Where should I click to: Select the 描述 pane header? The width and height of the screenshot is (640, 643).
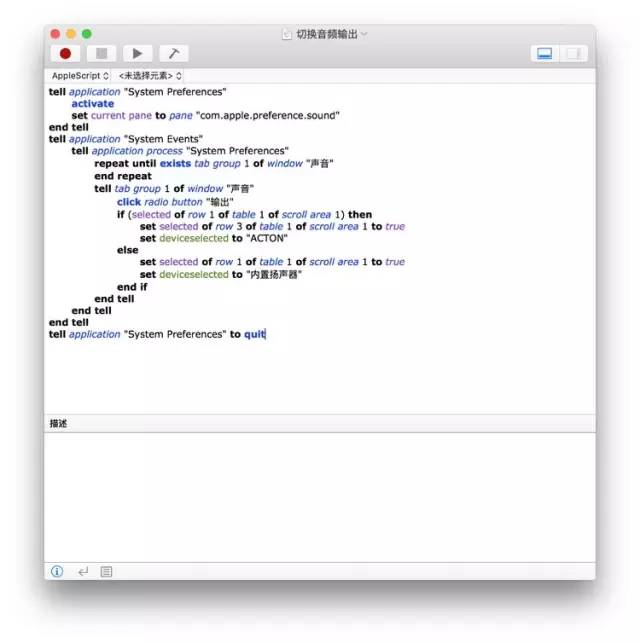(x=60, y=424)
